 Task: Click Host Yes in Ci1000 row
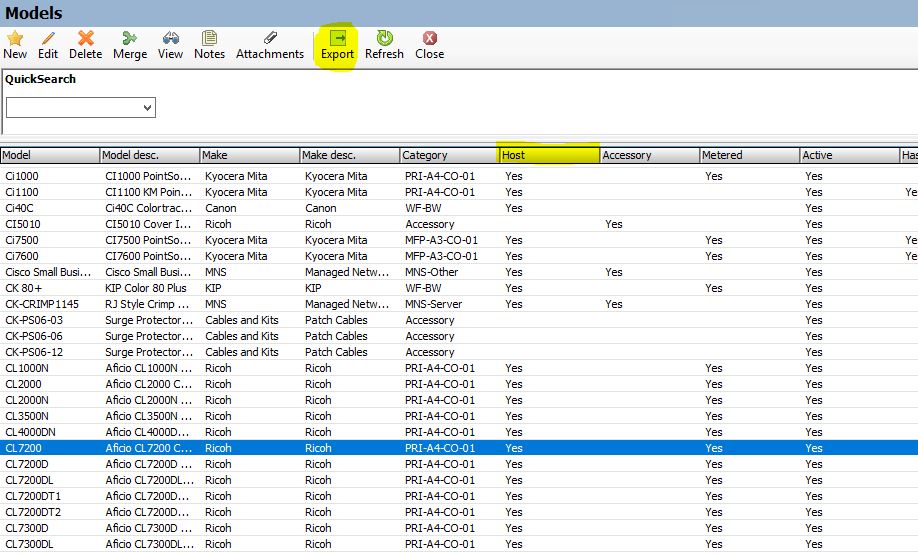514,176
